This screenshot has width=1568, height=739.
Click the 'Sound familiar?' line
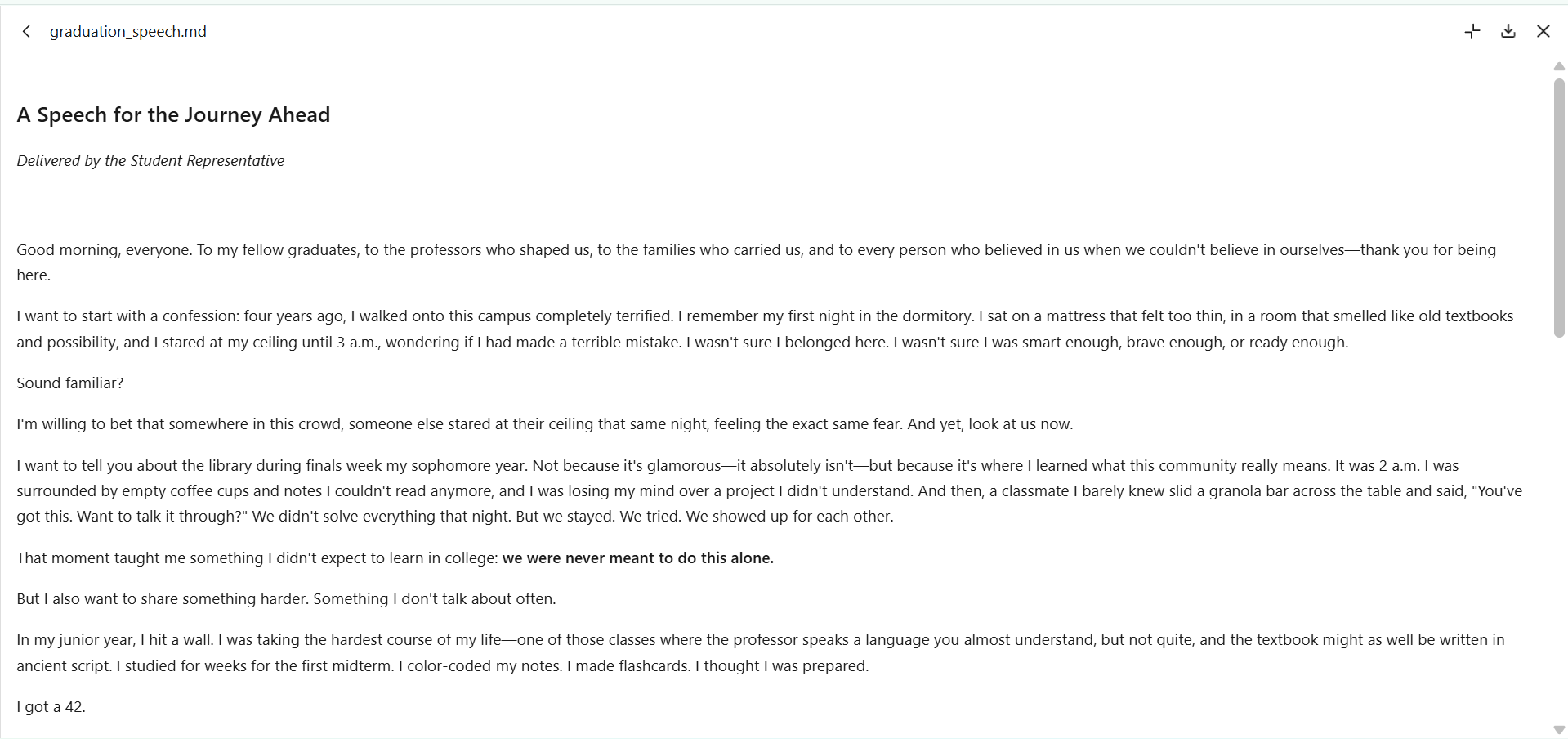[x=70, y=383]
